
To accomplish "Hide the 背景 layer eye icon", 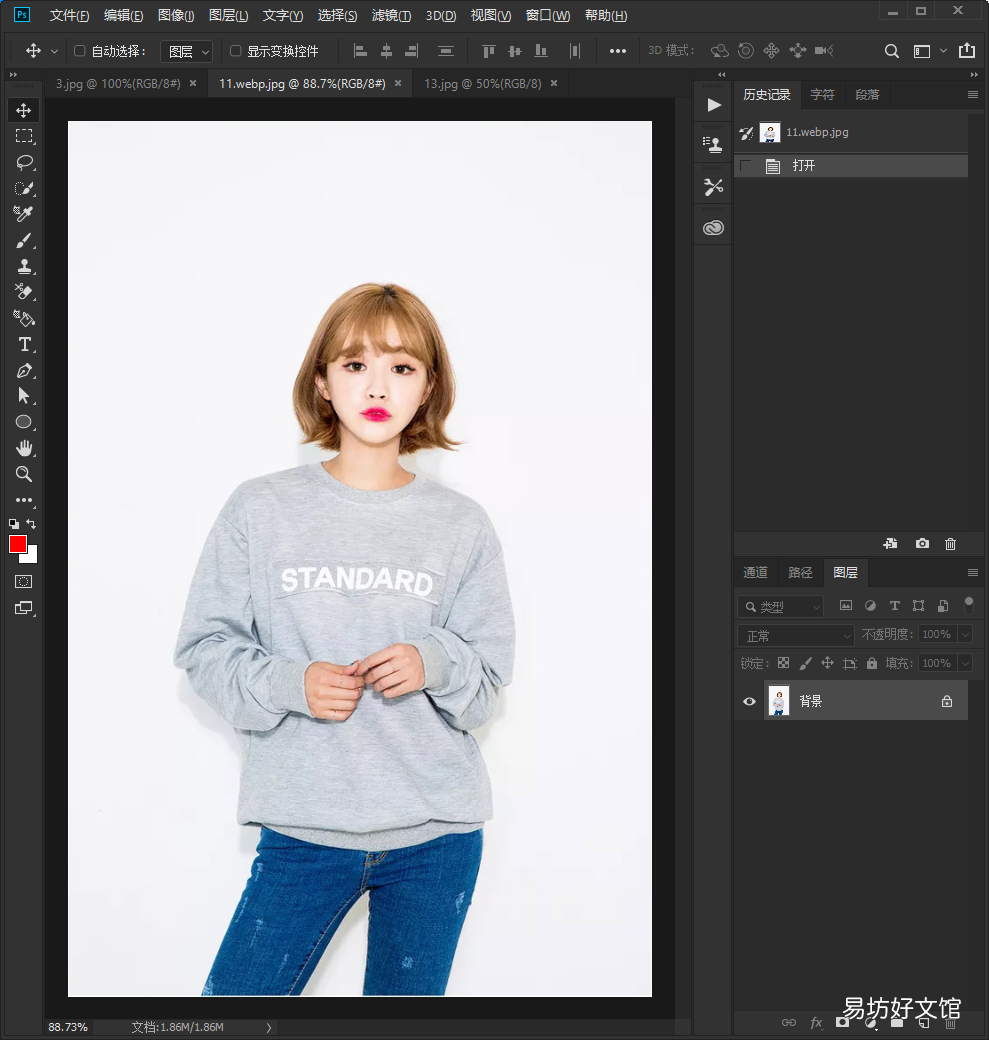I will [x=749, y=701].
